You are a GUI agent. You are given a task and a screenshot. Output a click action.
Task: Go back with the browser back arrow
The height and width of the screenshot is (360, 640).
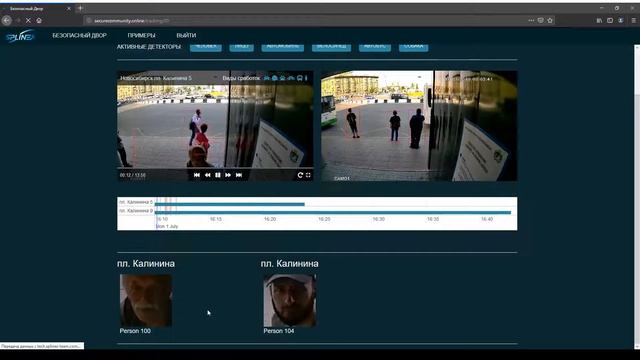click(x=7, y=20)
